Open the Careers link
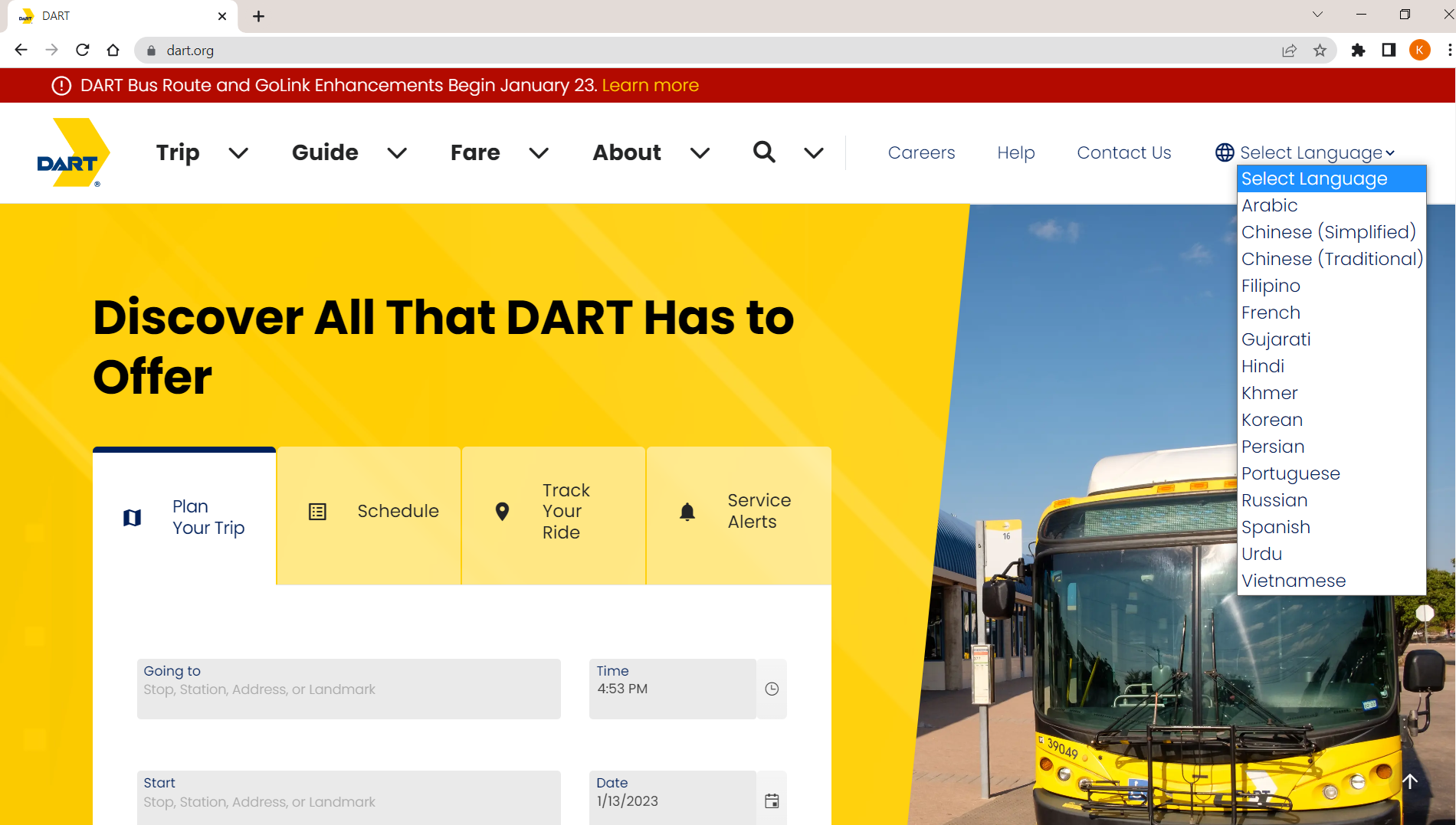 [x=921, y=152]
